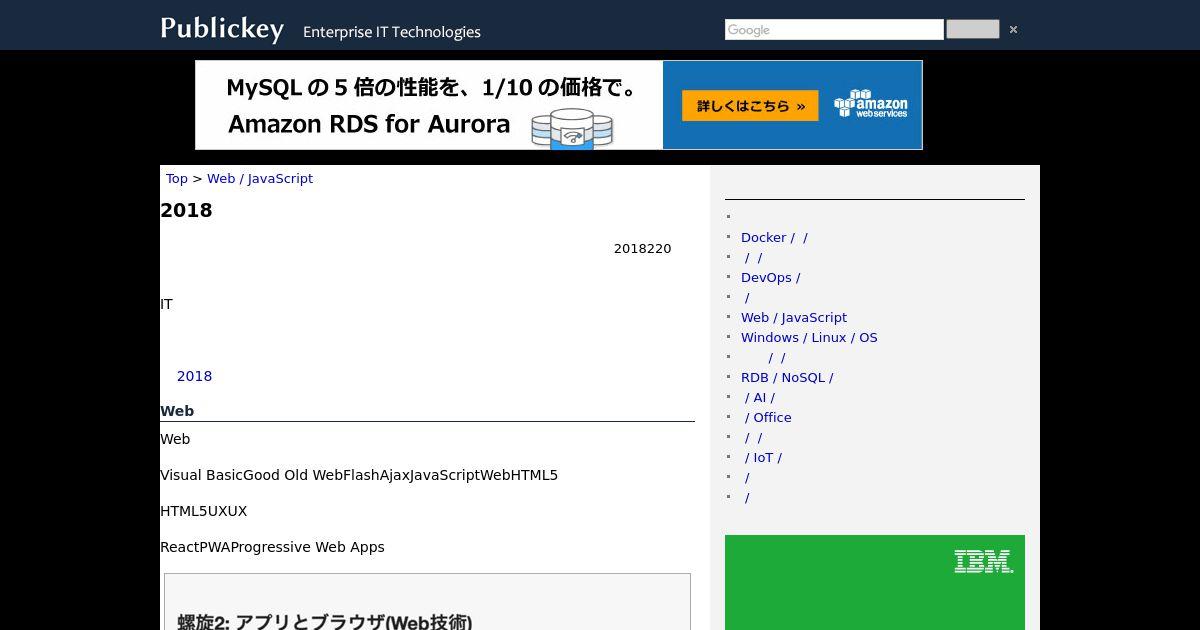Click the IBM logo in the green ad
The width and height of the screenshot is (1200, 630).
pyautogui.click(x=983, y=561)
